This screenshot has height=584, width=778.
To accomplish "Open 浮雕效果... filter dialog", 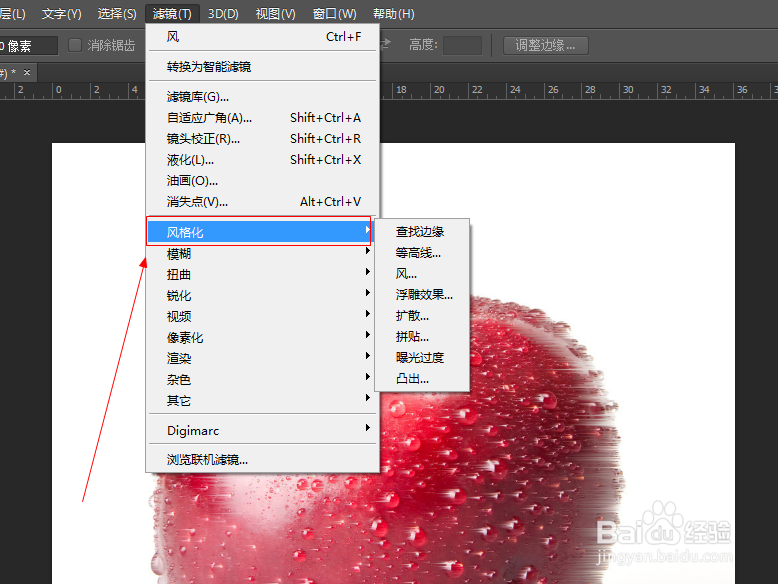I will click(x=422, y=295).
